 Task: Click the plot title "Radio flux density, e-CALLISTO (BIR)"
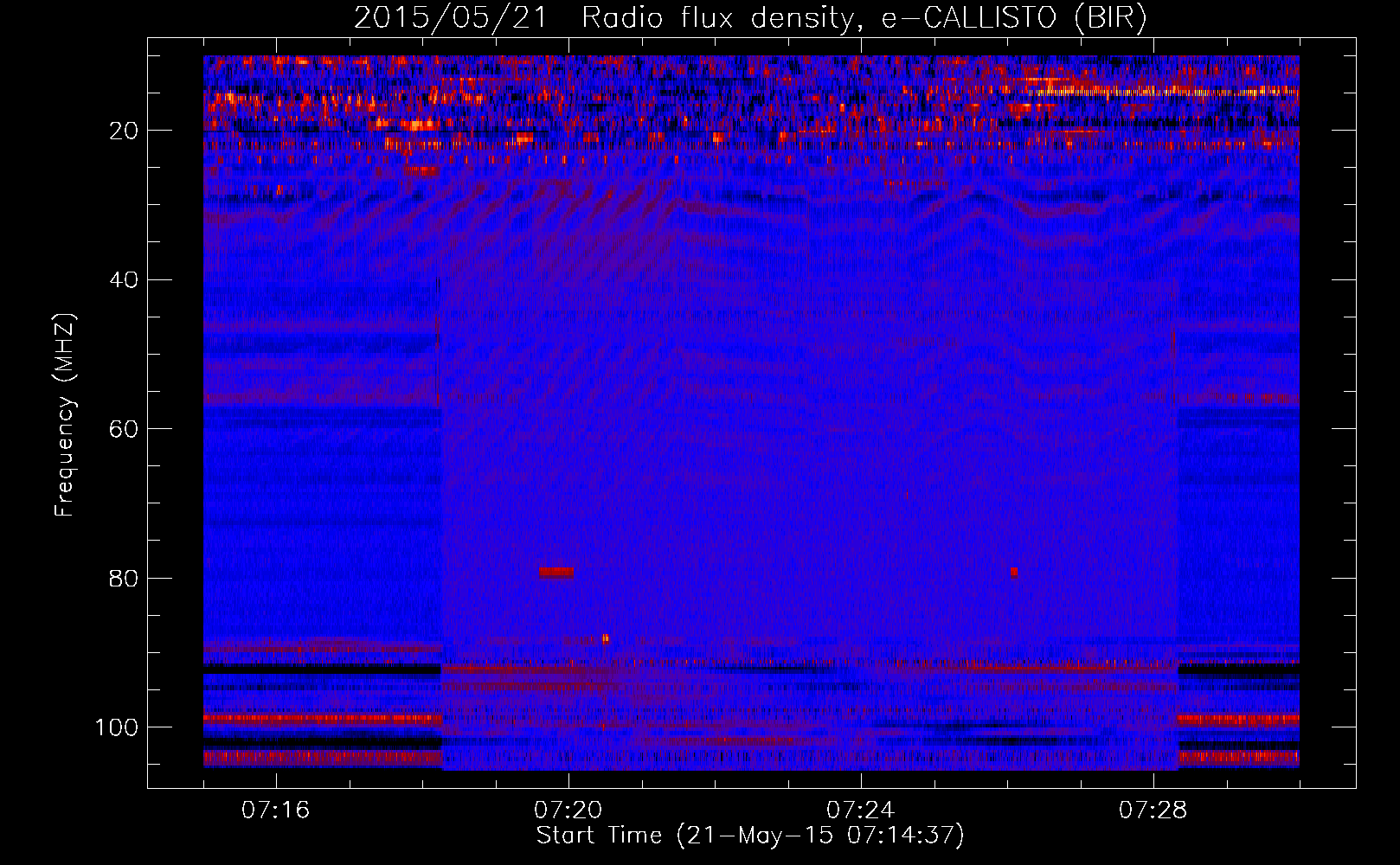864,19
